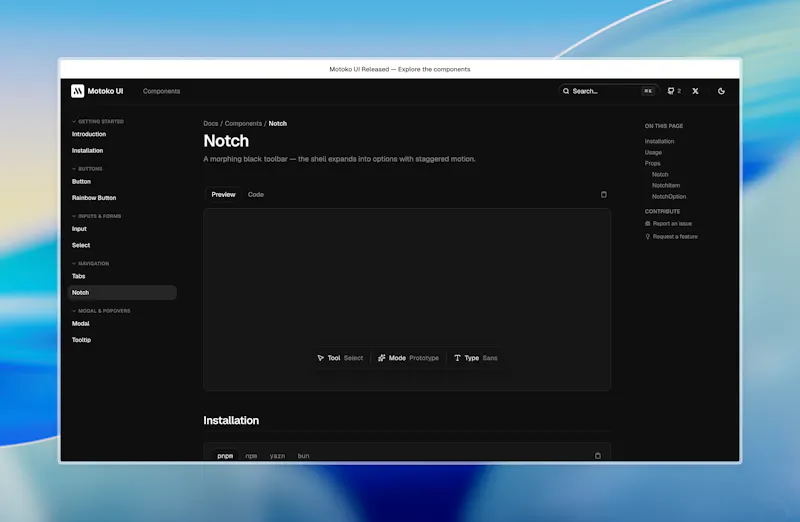Open the X (Twitter) icon link

tap(695, 91)
